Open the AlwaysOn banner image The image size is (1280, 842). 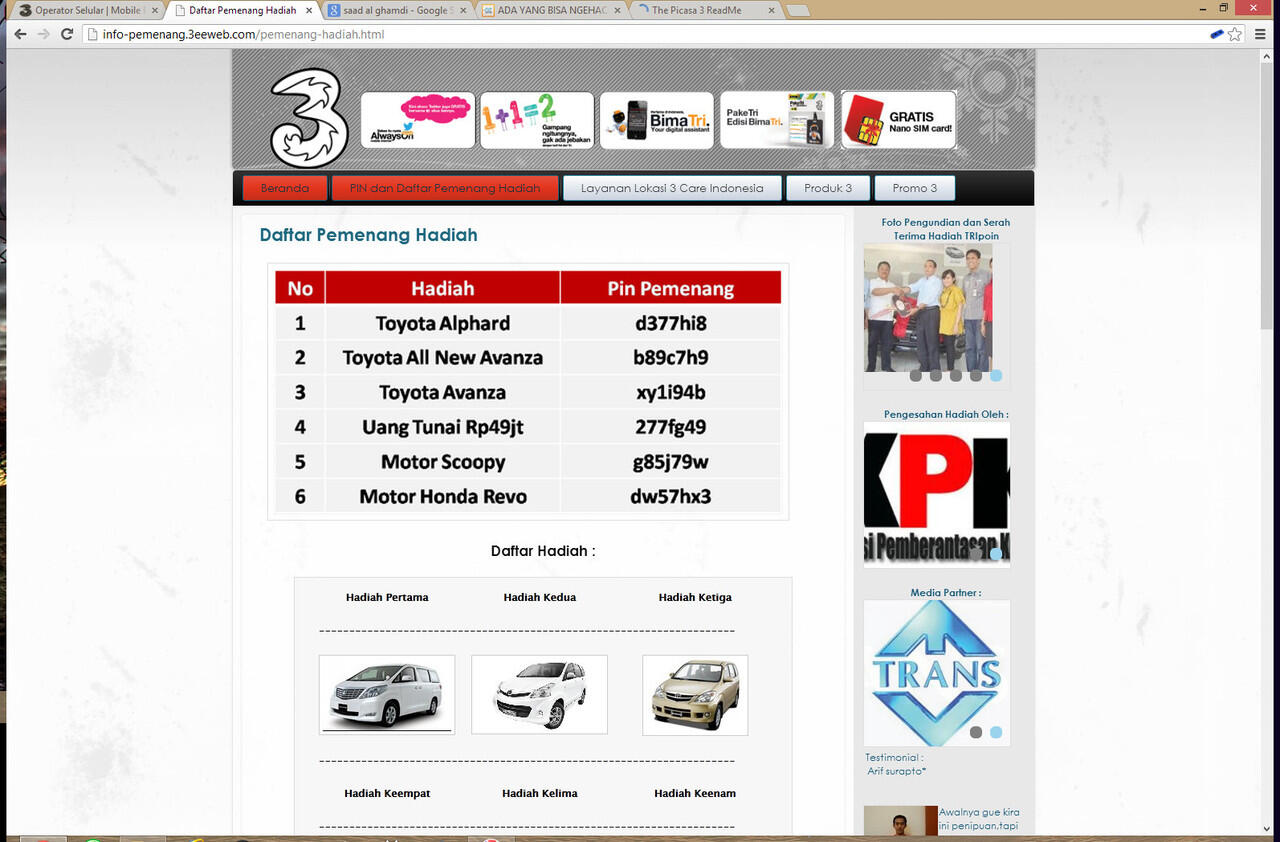coord(418,120)
